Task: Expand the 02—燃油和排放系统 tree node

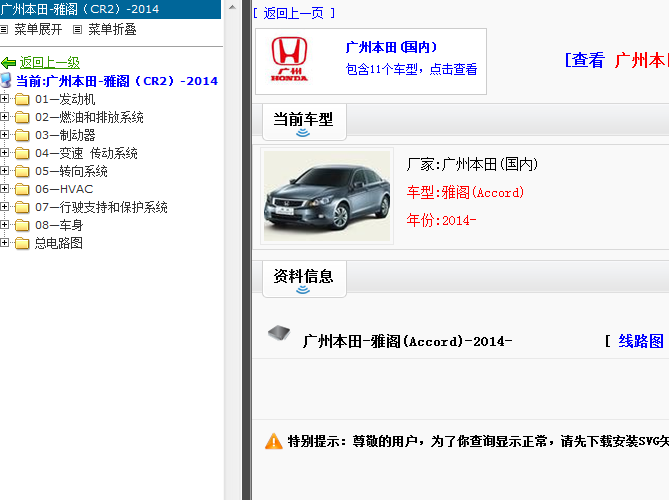Action: click(4, 117)
